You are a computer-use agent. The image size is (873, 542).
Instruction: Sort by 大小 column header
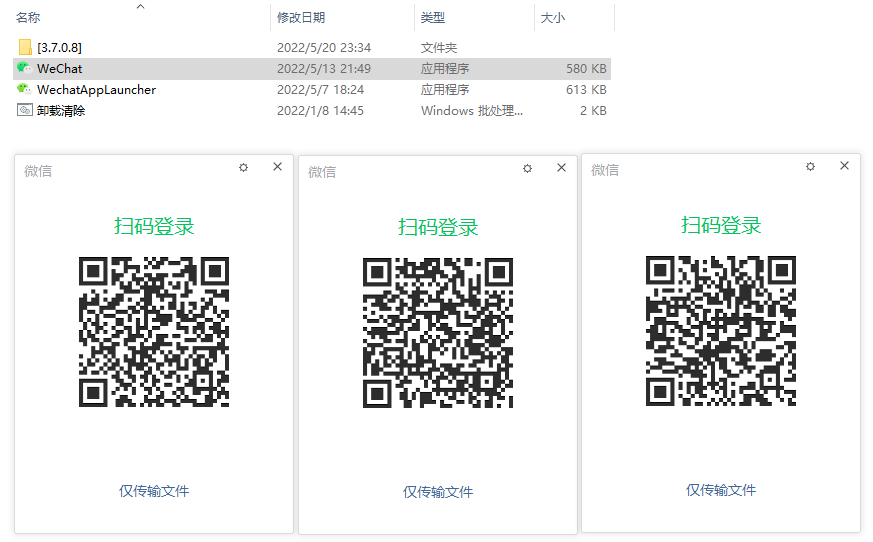click(552, 18)
